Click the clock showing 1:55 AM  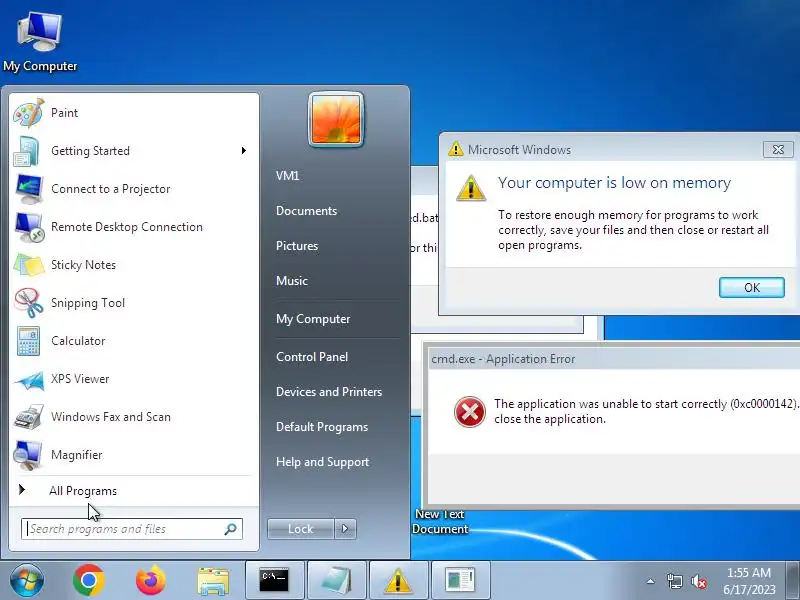coord(748,581)
